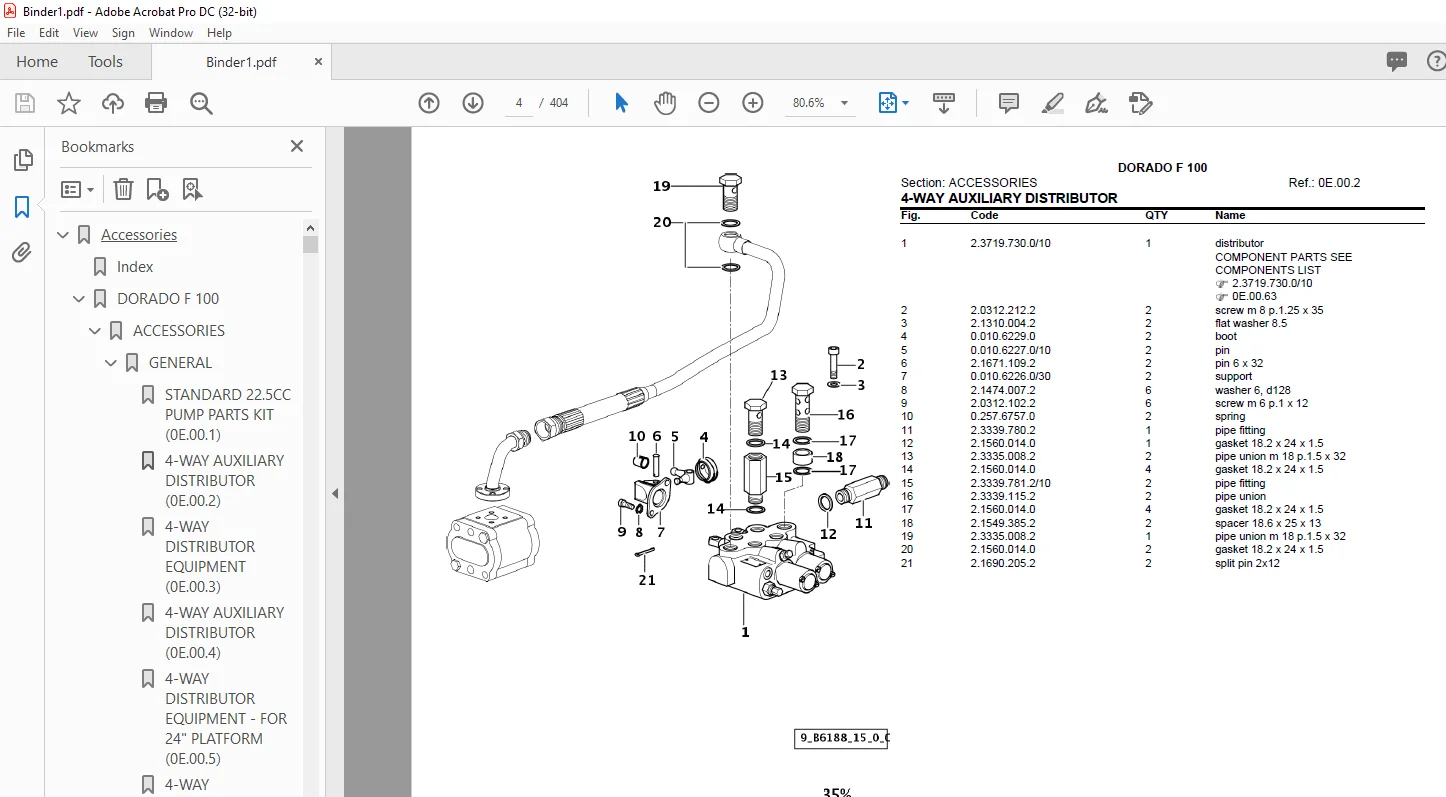The width and height of the screenshot is (1446, 797).
Task: Open the zoom level dropdown
Action: point(844,103)
